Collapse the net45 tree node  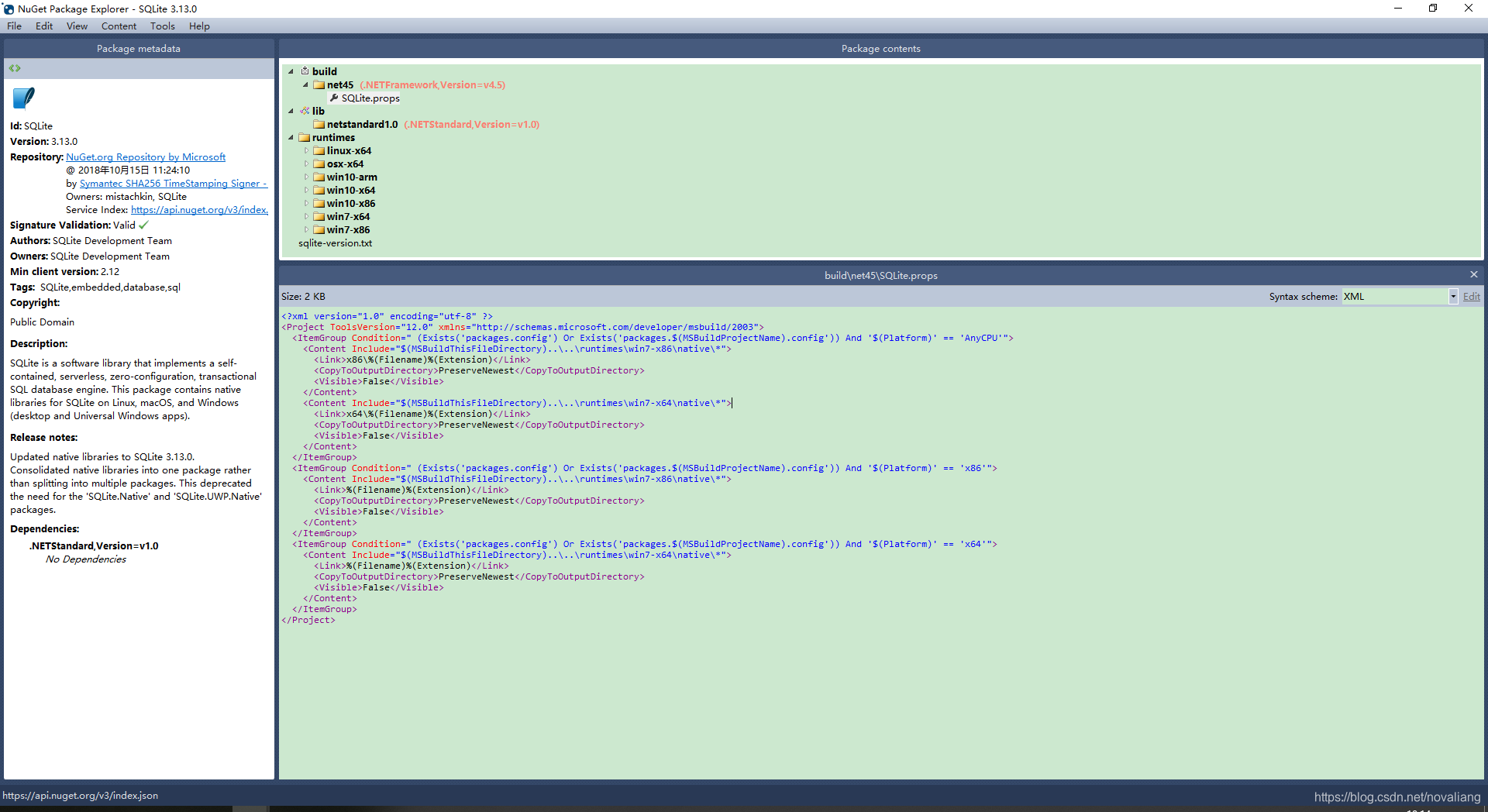[305, 84]
